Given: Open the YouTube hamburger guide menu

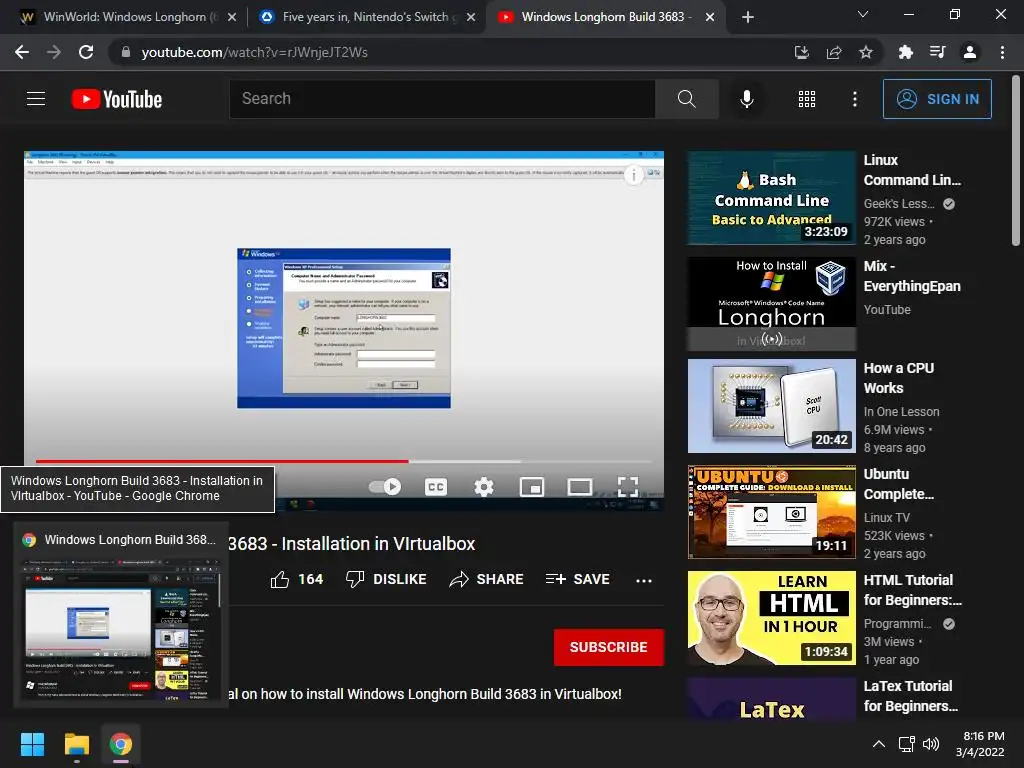Looking at the screenshot, I should [x=36, y=99].
